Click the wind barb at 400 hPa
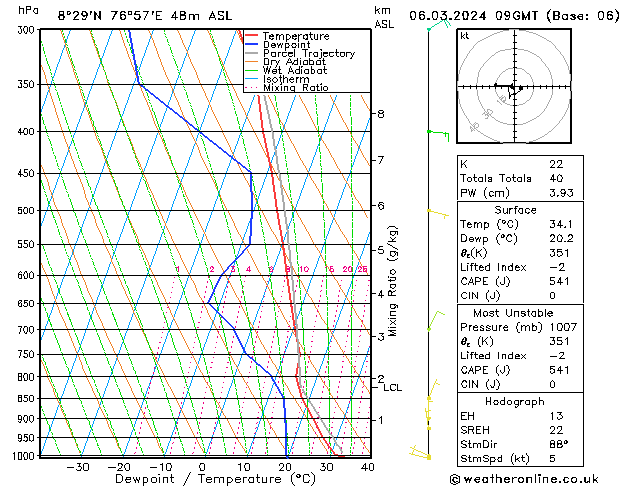This screenshot has width=629, height=486. pyautogui.click(x=438, y=134)
